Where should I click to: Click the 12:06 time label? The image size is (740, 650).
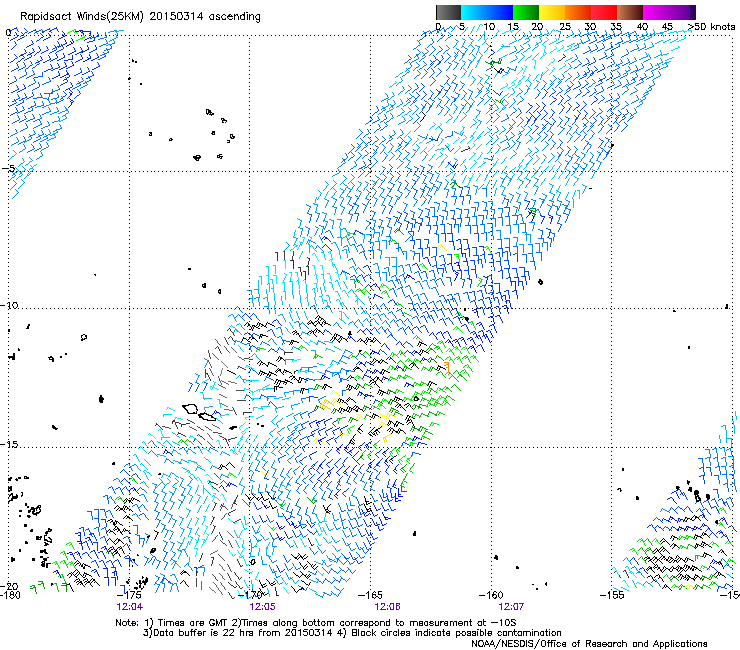387,607
